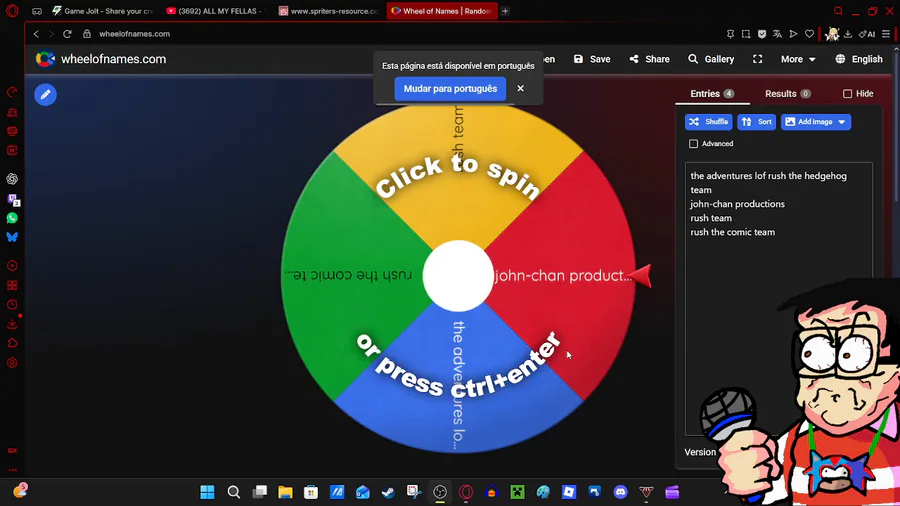The width and height of the screenshot is (900, 506).
Task: Click the 'rush team' entry line
Action: coord(711,218)
